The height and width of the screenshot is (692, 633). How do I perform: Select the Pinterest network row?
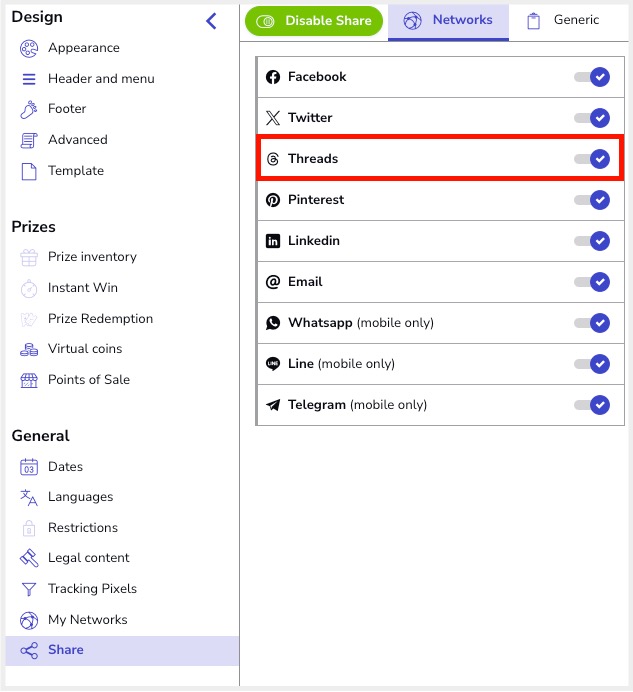440,200
